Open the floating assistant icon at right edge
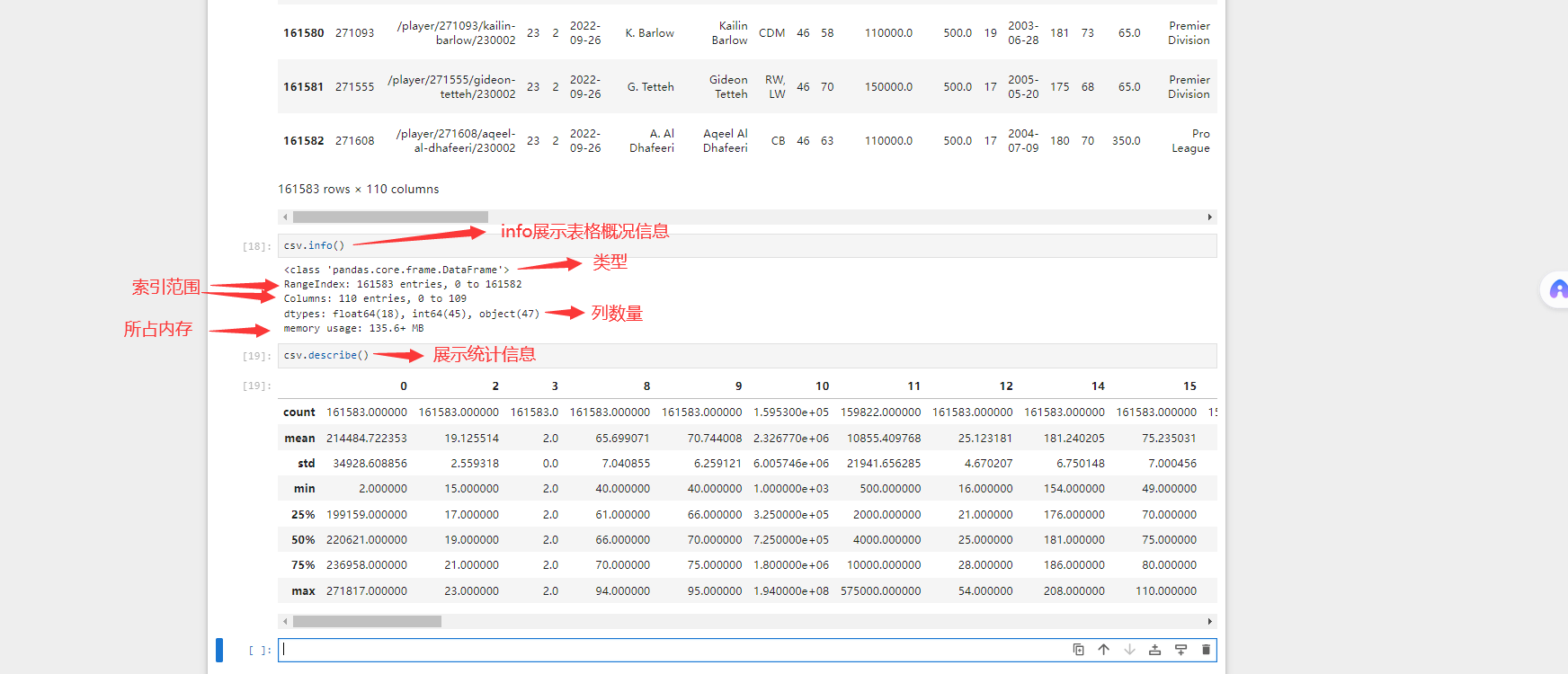 pos(1557,289)
